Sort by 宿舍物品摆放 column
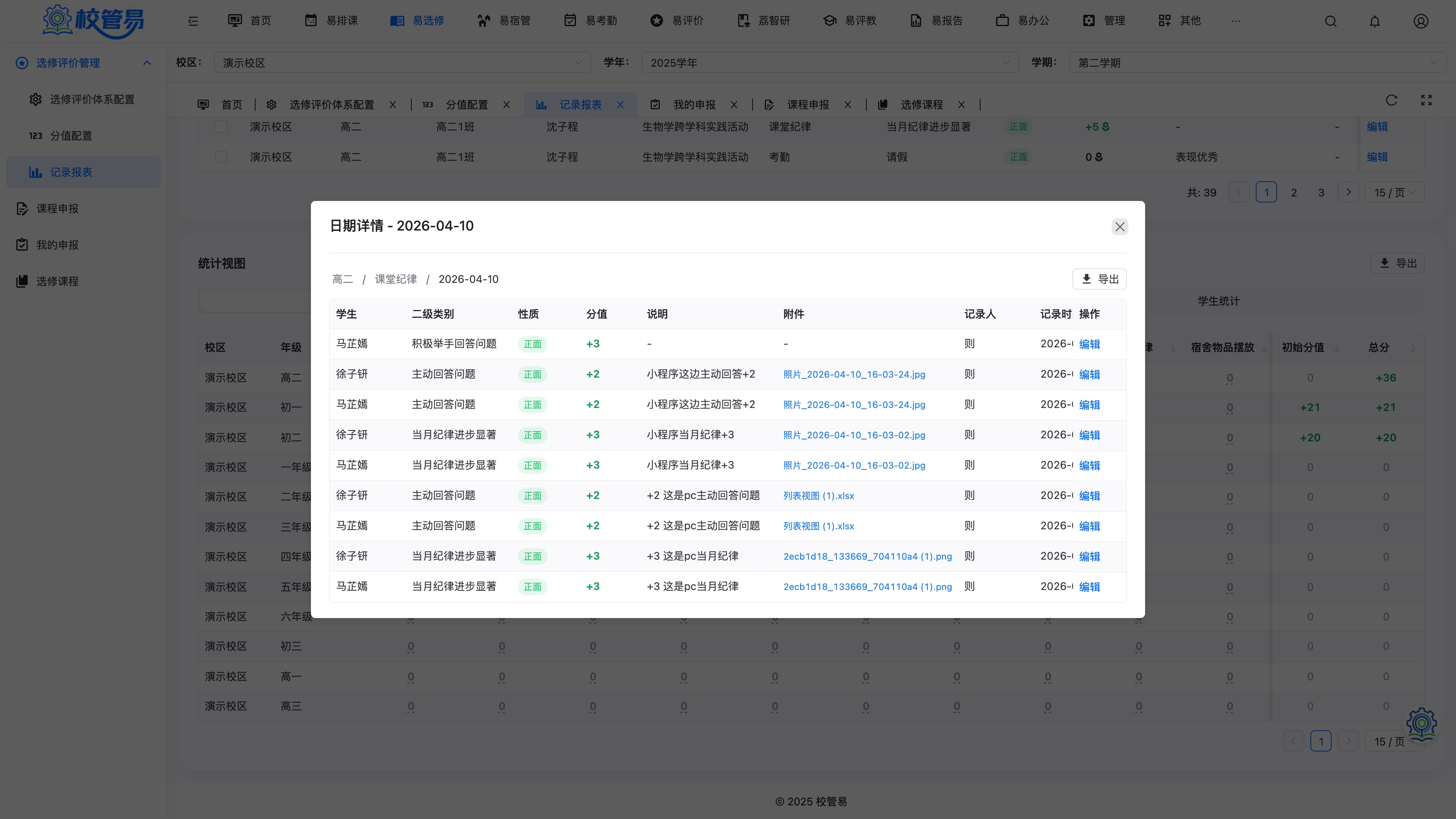This screenshot has width=1456, height=819. point(1265,348)
